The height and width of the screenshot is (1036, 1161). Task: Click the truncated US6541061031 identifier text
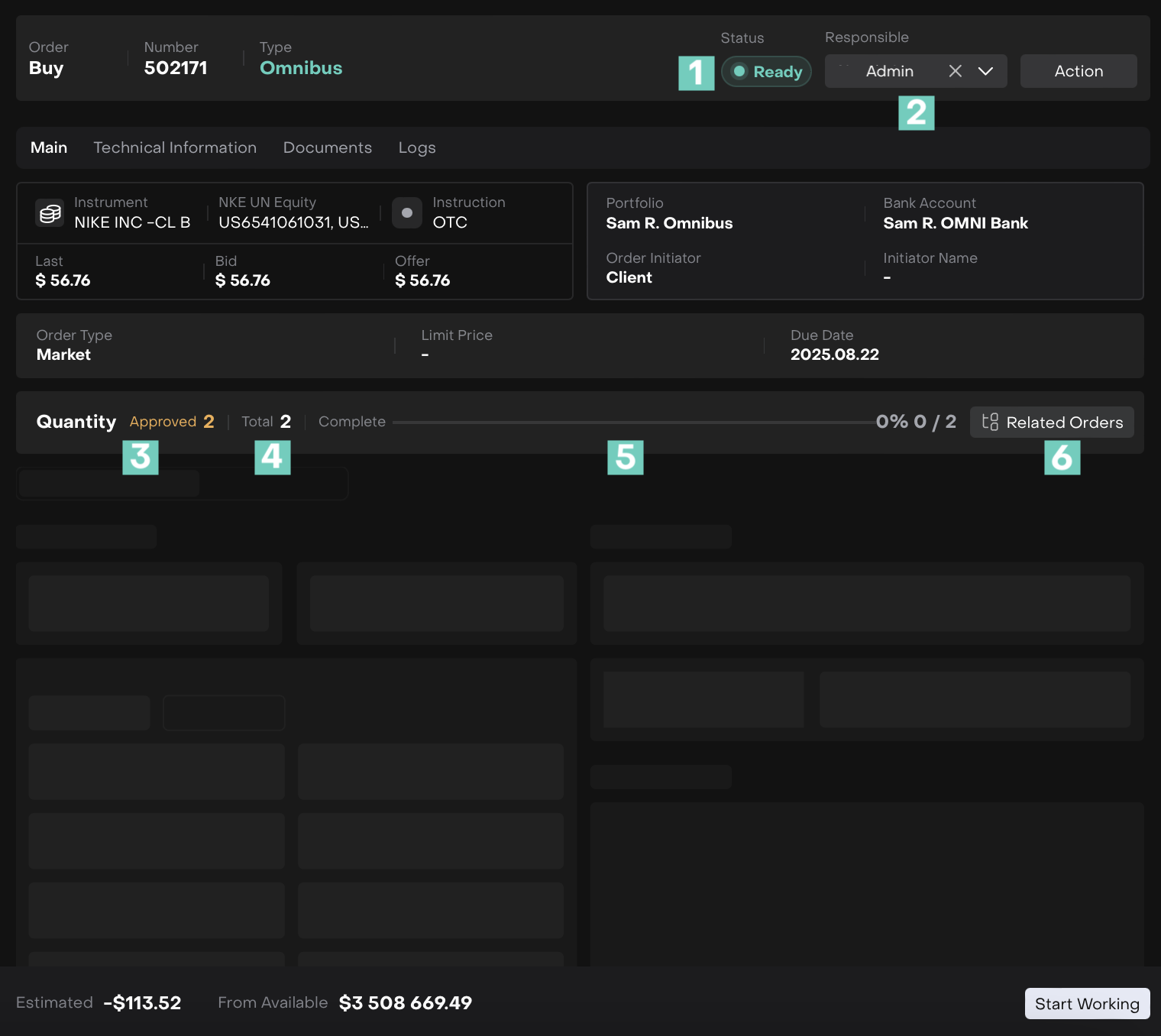(293, 222)
